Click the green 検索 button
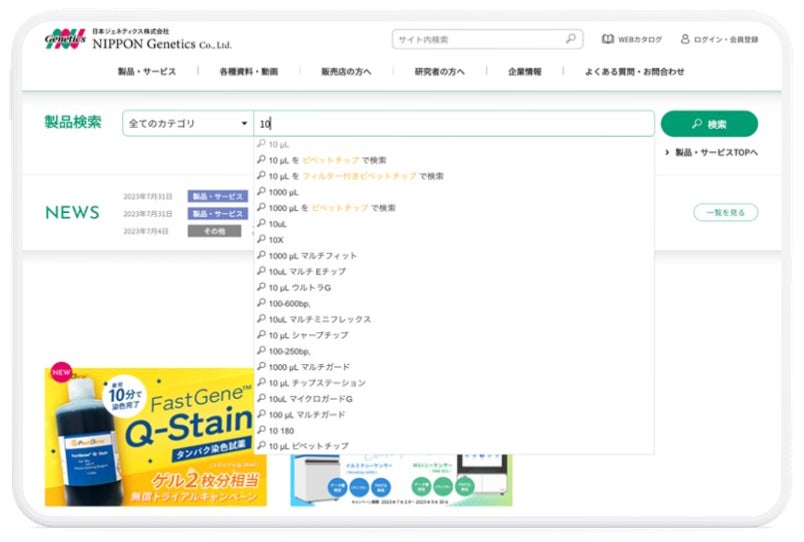Screen dimensions: 804x542 [709, 124]
